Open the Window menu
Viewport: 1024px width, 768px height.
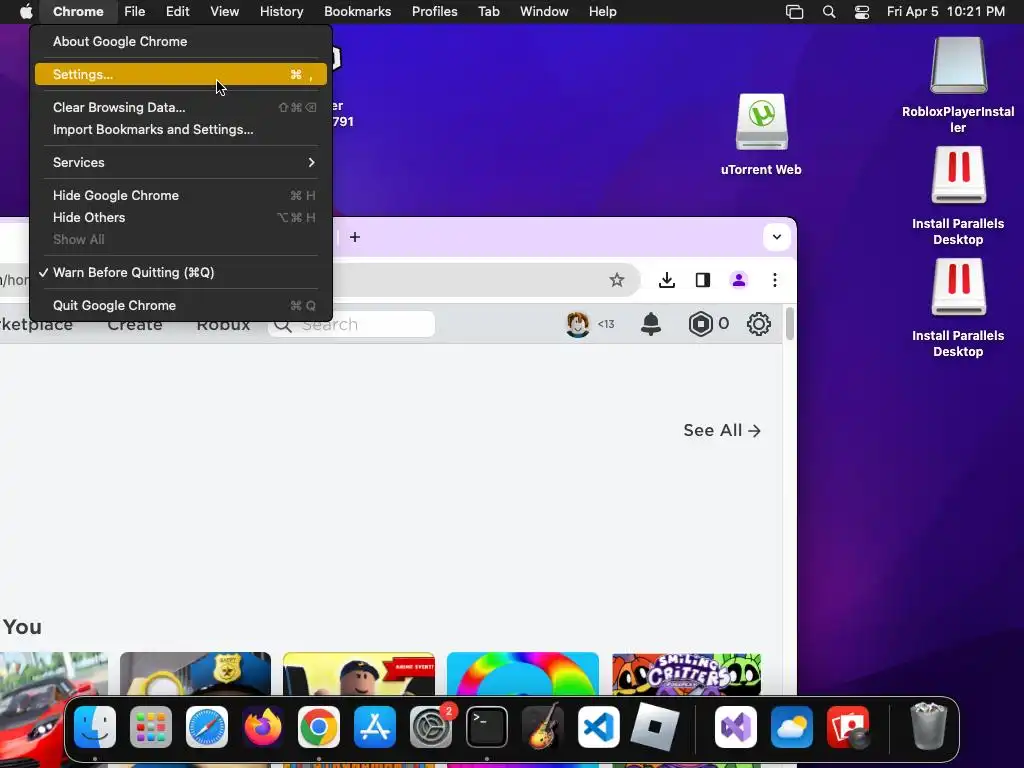(544, 11)
